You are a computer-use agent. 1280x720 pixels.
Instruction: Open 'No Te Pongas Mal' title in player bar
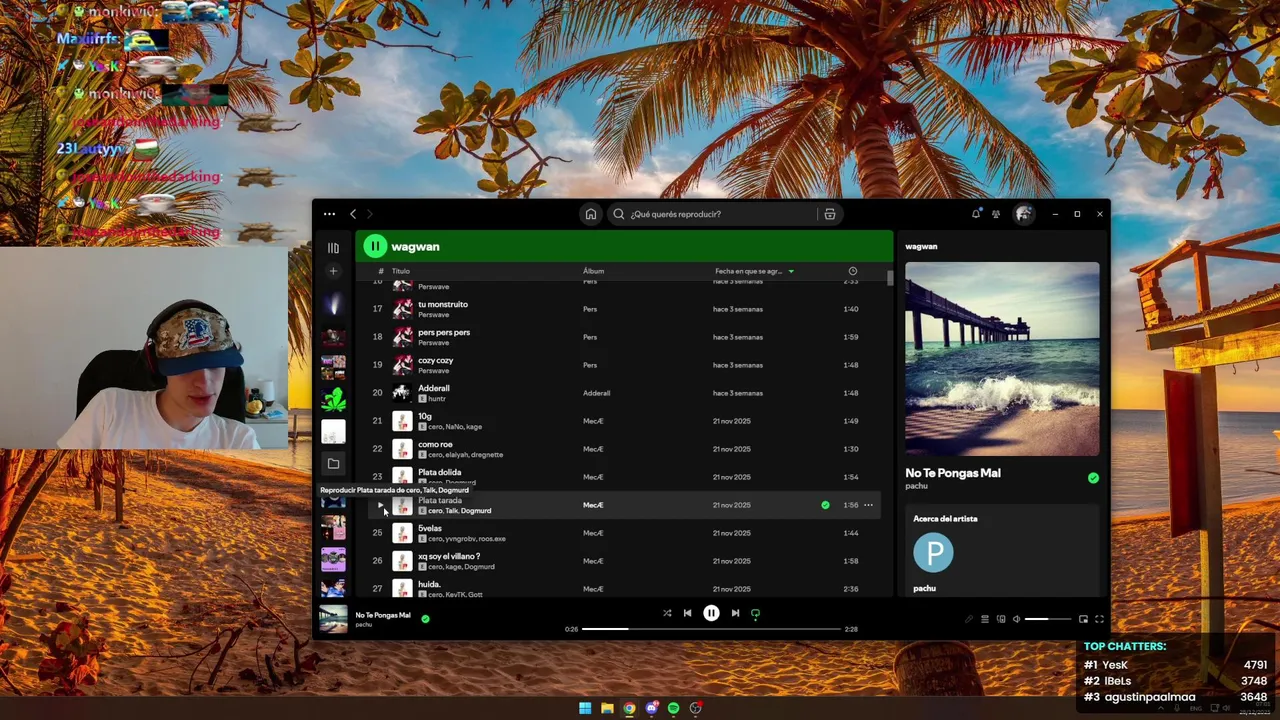coord(383,615)
